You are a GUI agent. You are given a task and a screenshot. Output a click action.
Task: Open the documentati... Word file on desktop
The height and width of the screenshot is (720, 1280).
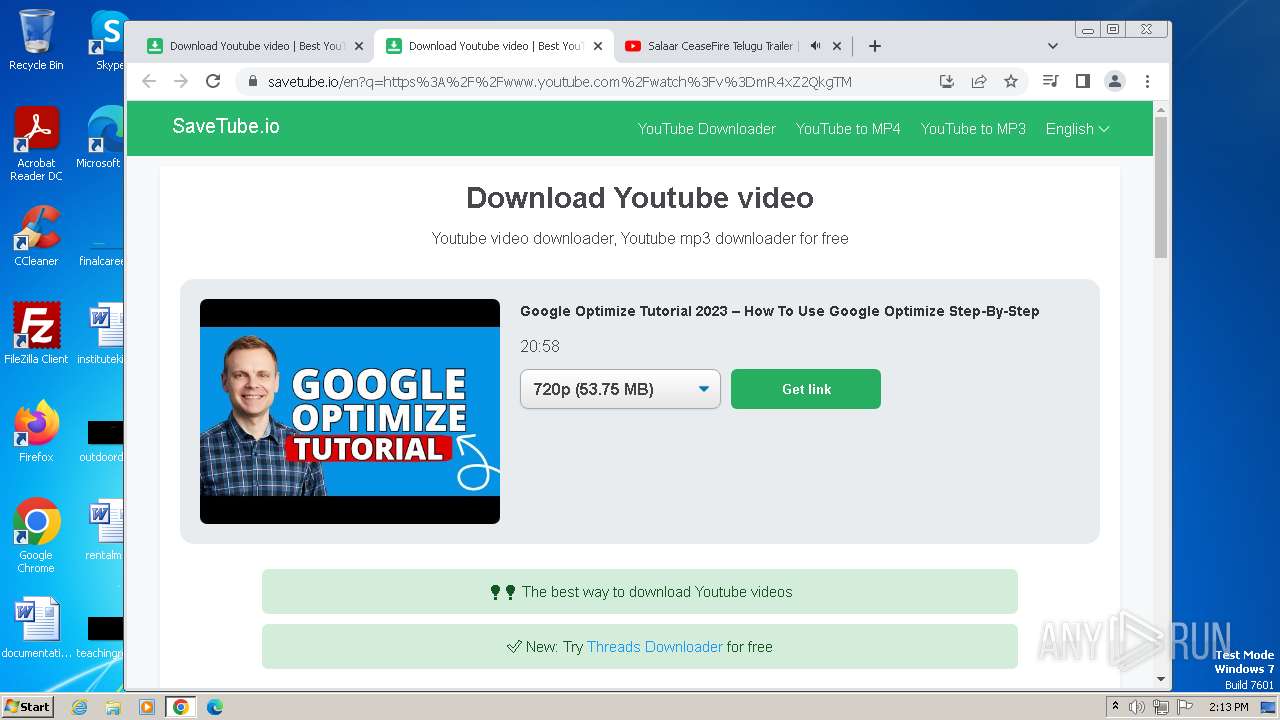point(36,628)
